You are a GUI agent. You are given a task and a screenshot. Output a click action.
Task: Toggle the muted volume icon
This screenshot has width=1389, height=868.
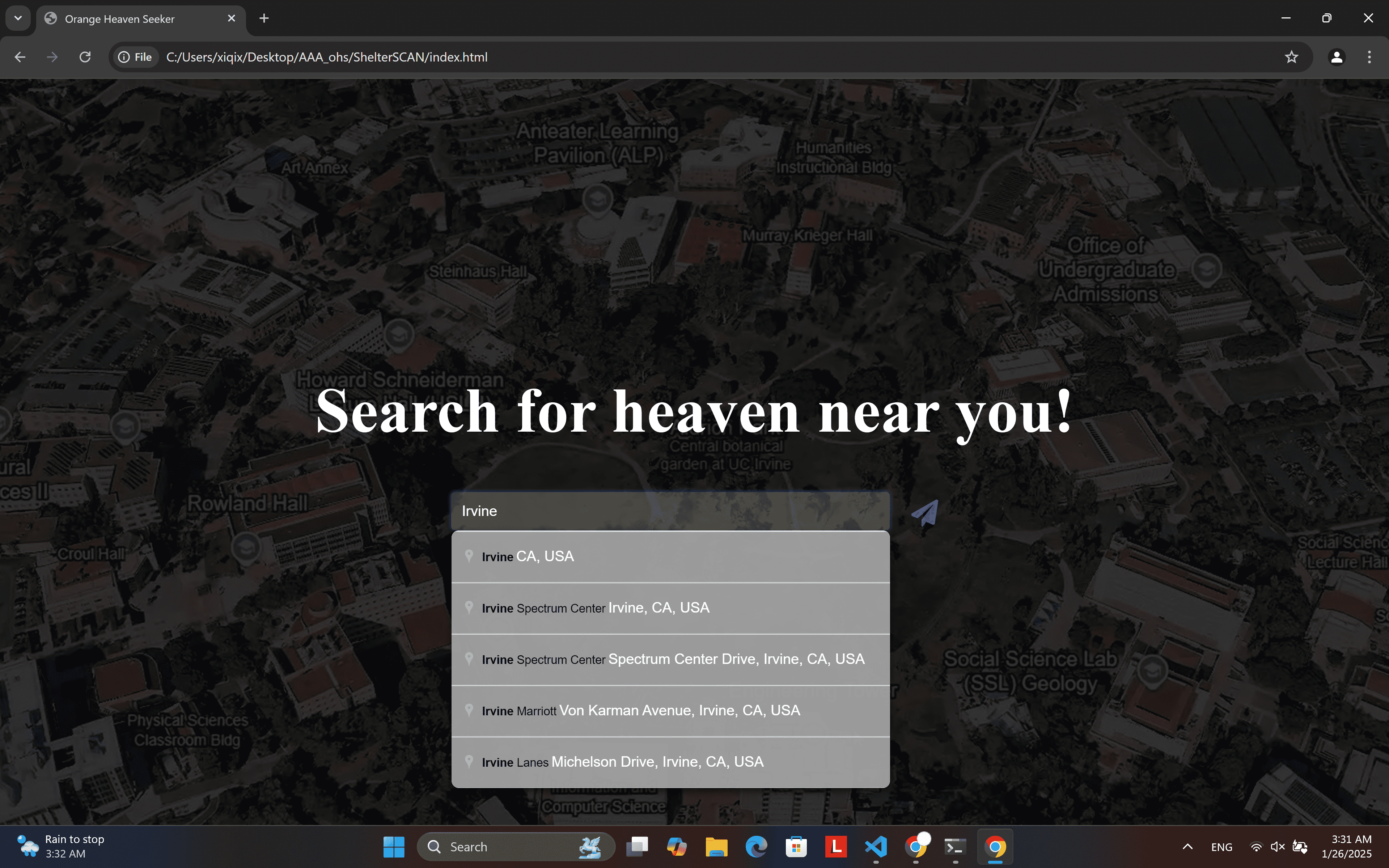point(1278,847)
